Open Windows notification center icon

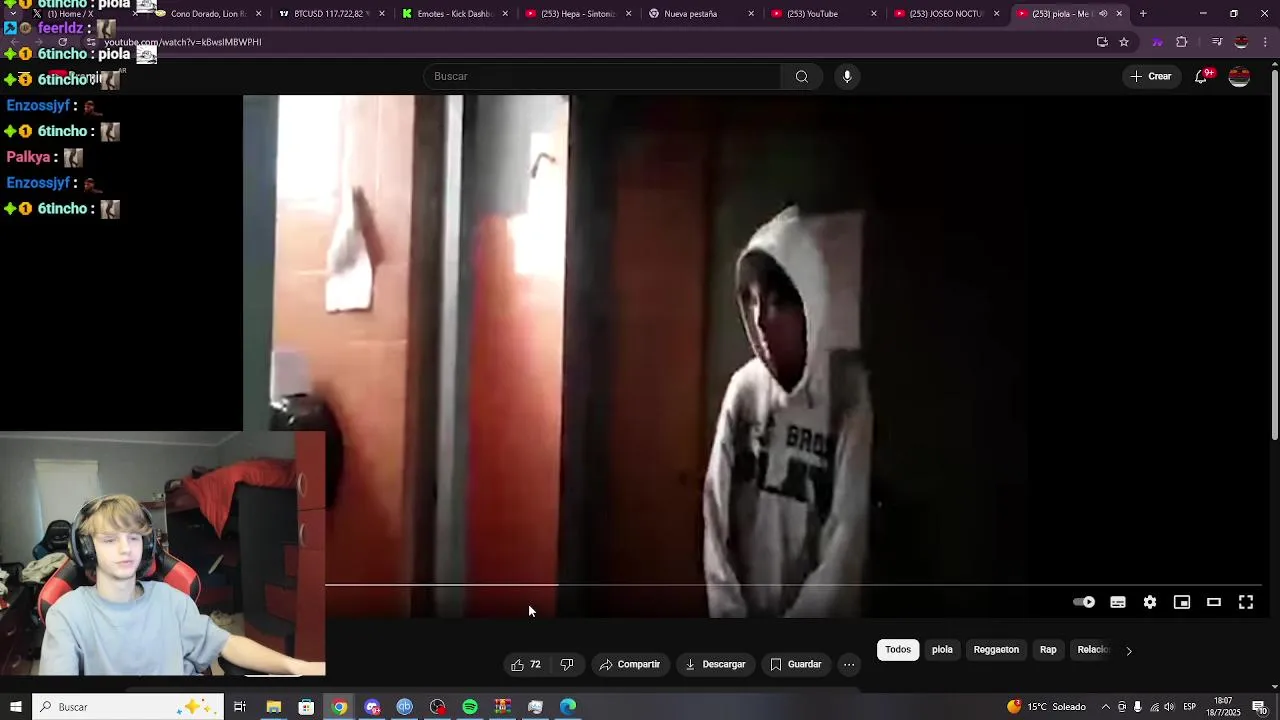click(x=1259, y=707)
